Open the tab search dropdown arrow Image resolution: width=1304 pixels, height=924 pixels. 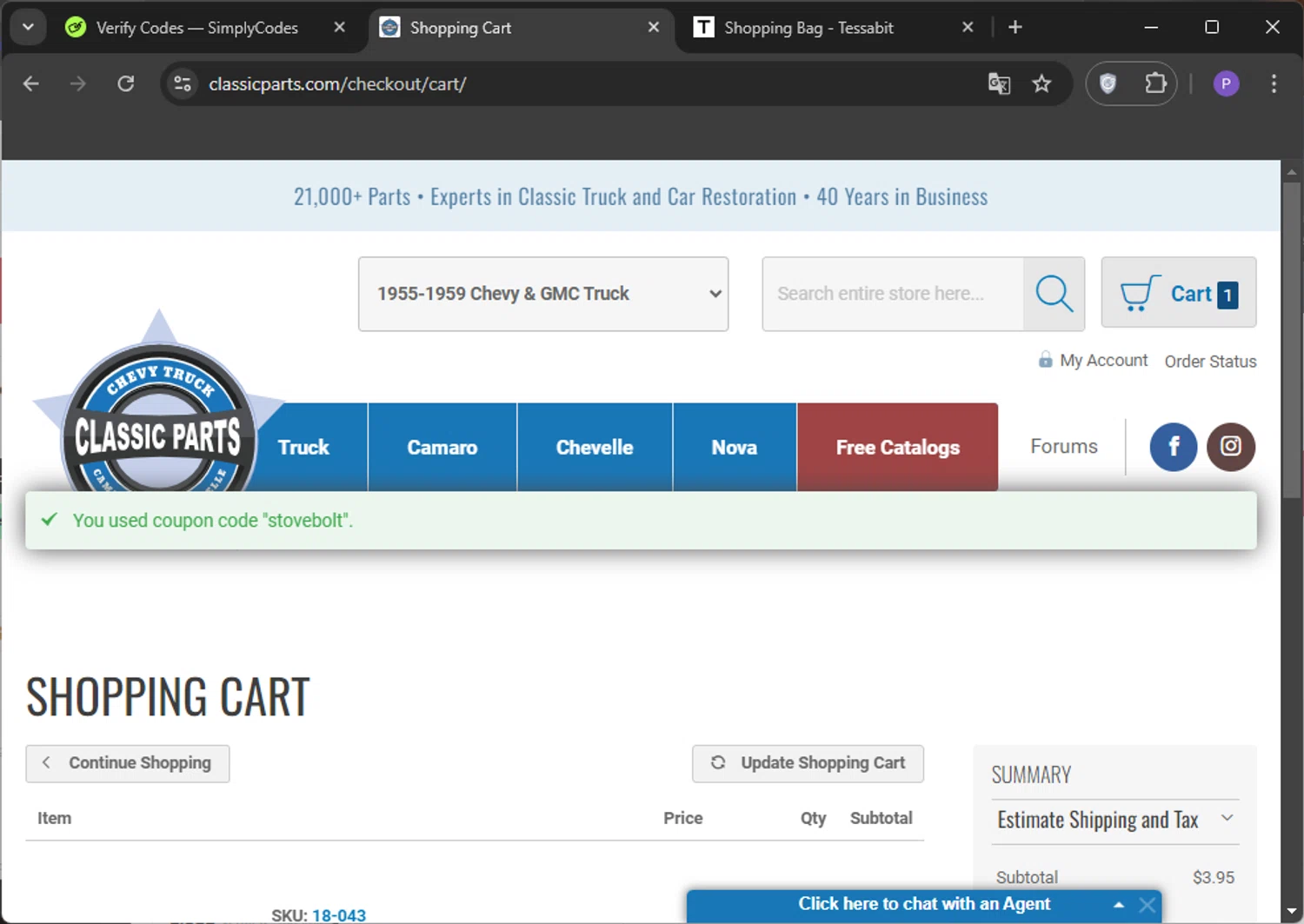(x=28, y=27)
